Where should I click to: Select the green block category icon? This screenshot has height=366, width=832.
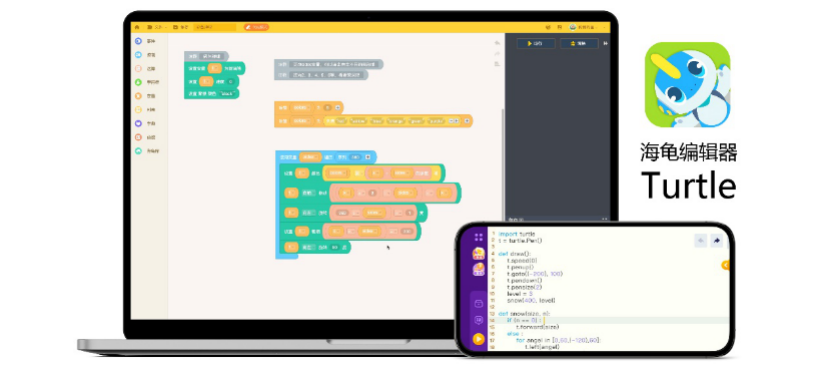click(138, 82)
